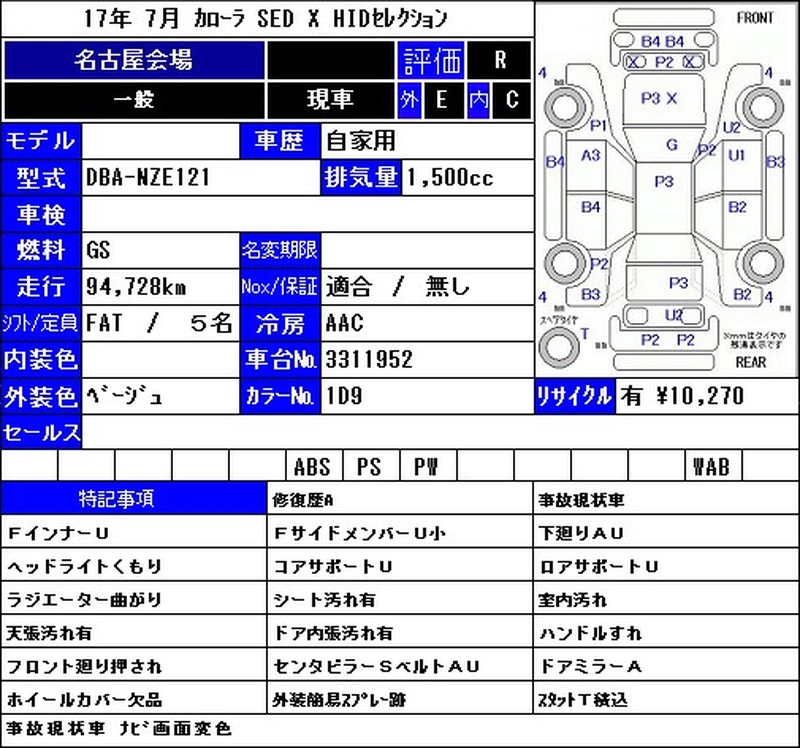The image size is (800, 748).
Task: Click the 評価 grade label
Action: pos(431,60)
